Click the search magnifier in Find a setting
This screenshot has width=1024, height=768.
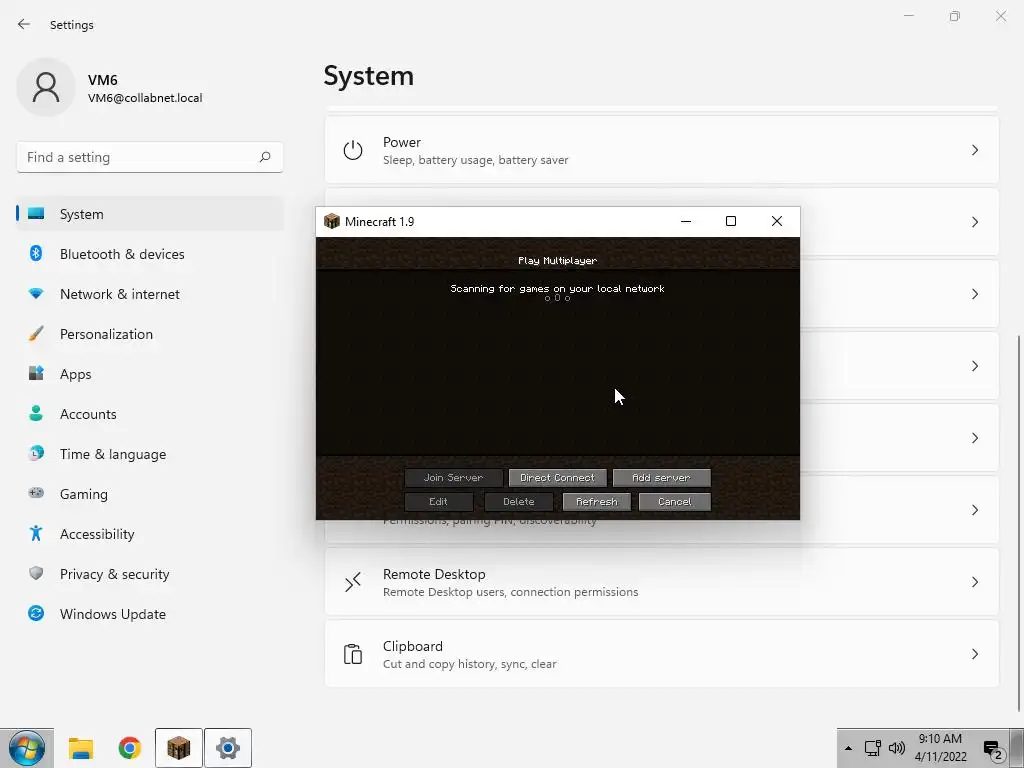coord(265,157)
